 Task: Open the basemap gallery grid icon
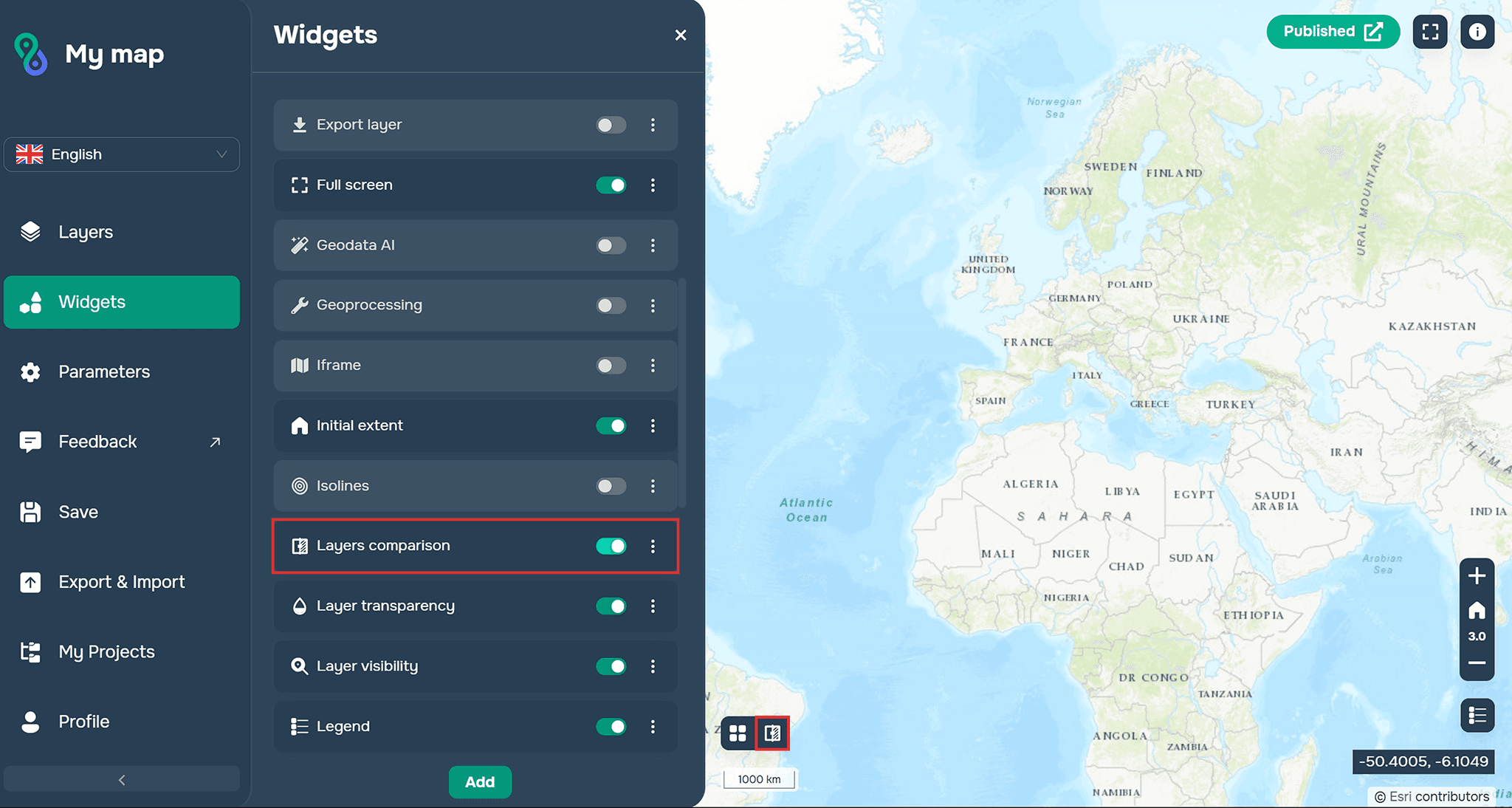point(738,733)
